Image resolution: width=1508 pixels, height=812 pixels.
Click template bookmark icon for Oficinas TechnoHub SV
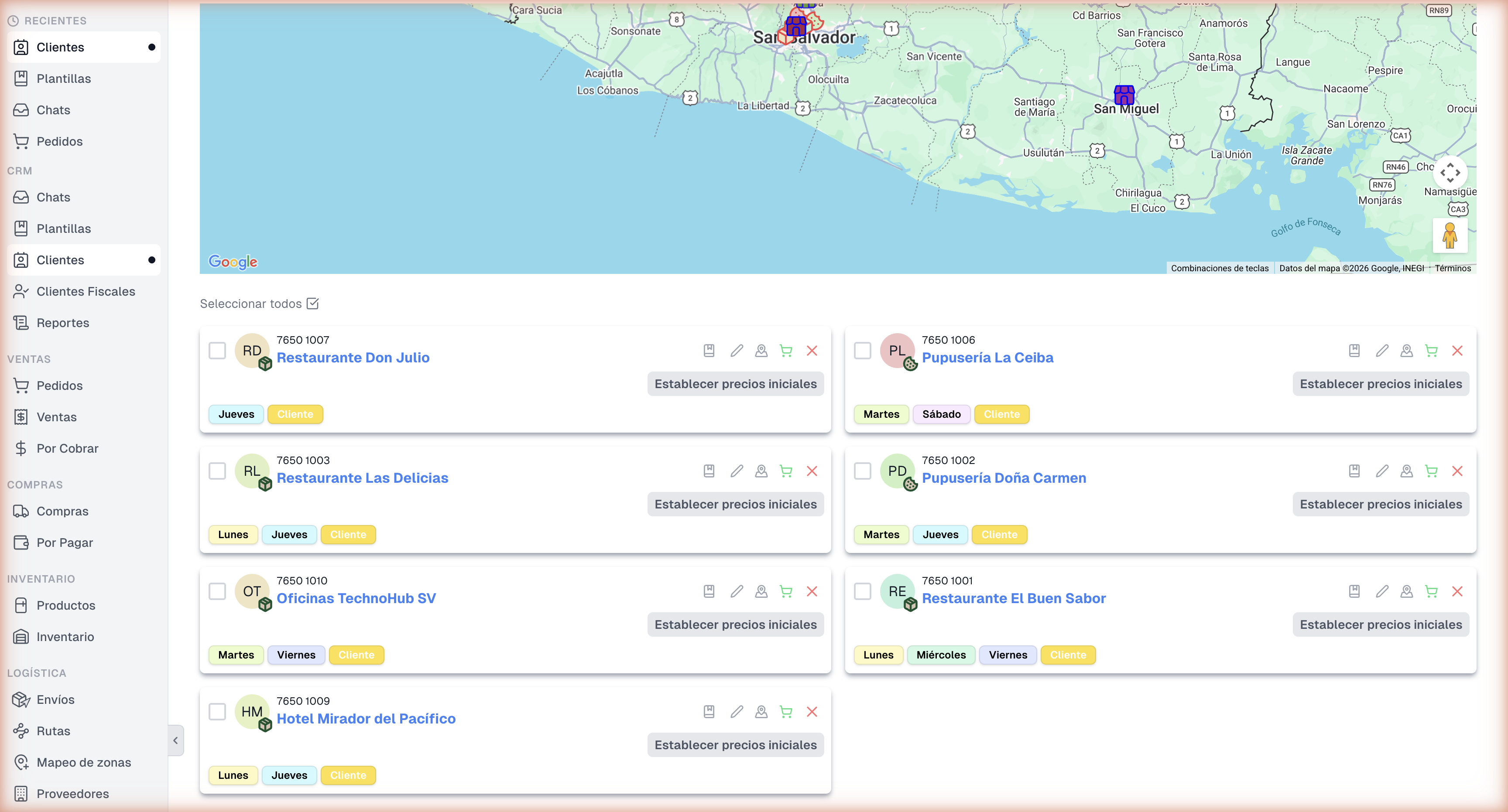709,591
